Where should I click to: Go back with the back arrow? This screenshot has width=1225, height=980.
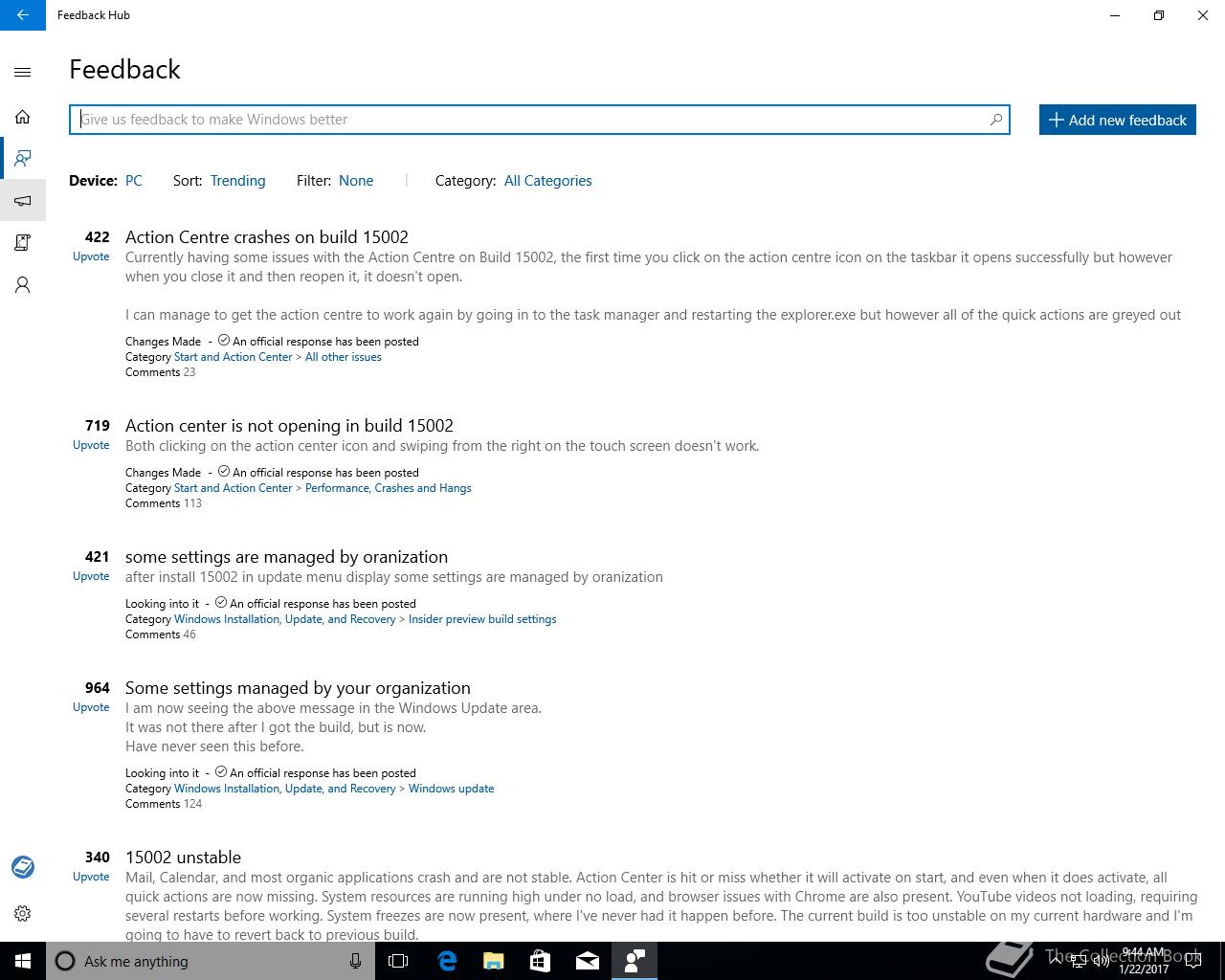pyautogui.click(x=23, y=15)
